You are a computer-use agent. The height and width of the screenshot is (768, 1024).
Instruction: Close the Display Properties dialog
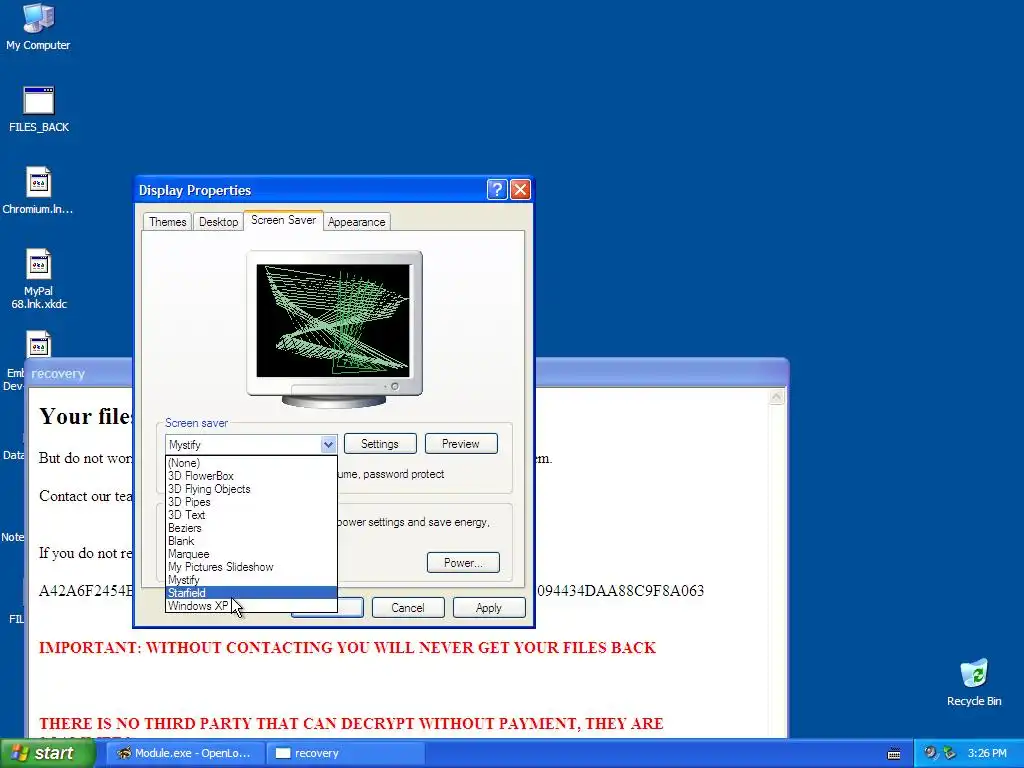(520, 190)
